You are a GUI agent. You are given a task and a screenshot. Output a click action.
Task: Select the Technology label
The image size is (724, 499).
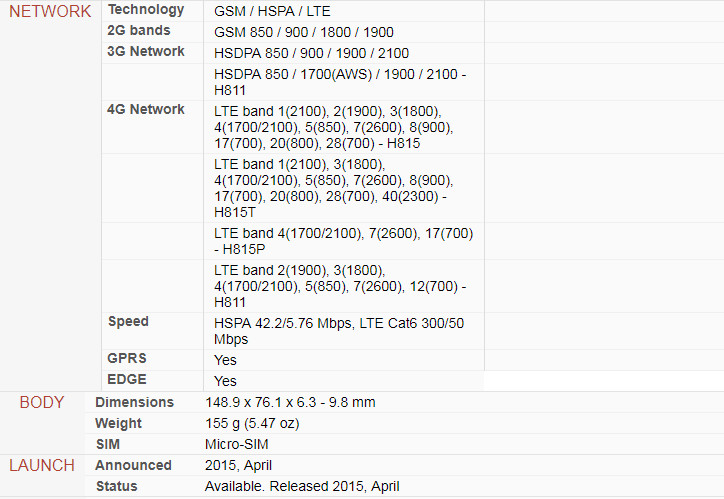[146, 10]
